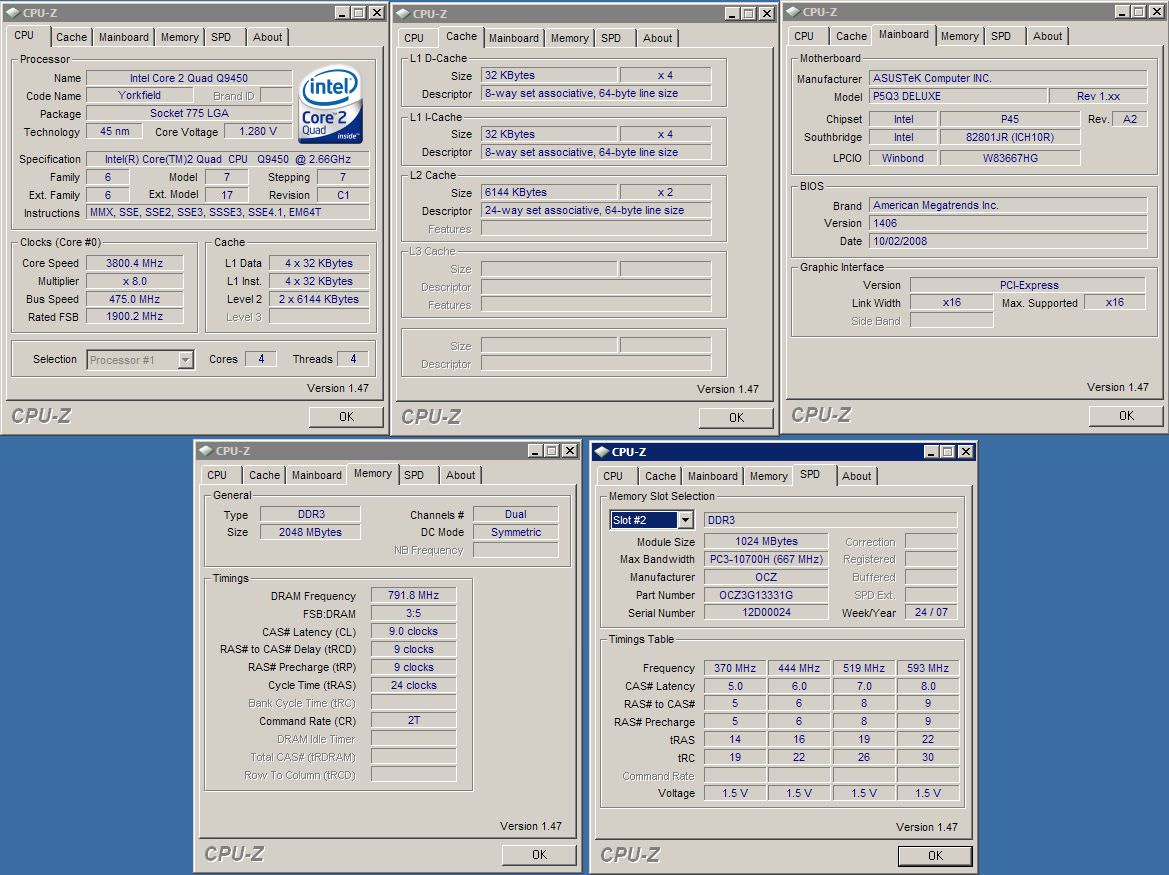Image resolution: width=1169 pixels, height=875 pixels.
Task: Click the LPCIO value W83667HG
Action: coord(1009,158)
